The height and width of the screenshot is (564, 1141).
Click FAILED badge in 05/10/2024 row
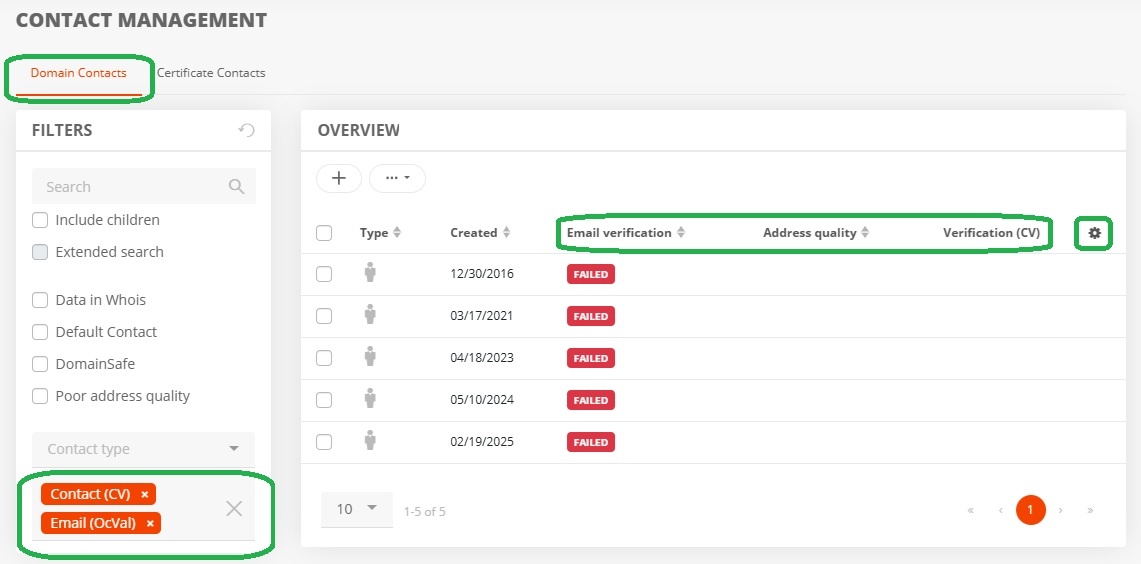pyautogui.click(x=591, y=400)
